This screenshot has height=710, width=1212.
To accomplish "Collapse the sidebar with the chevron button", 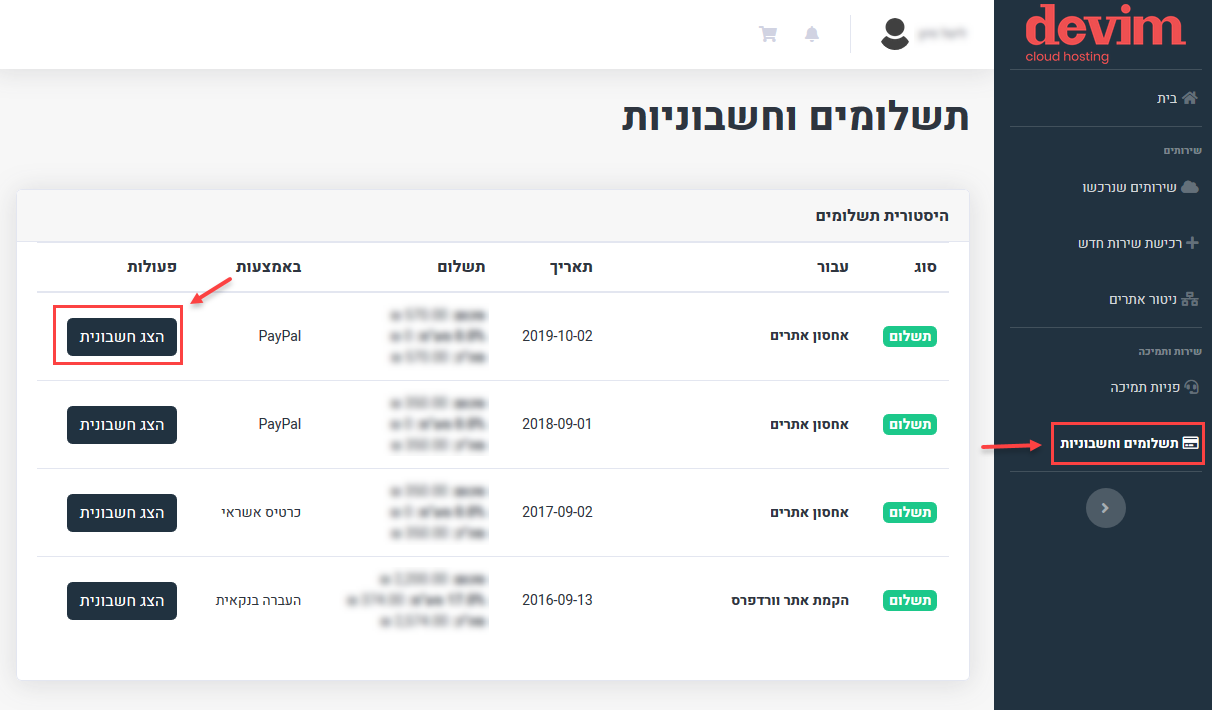I will pos(1105,508).
